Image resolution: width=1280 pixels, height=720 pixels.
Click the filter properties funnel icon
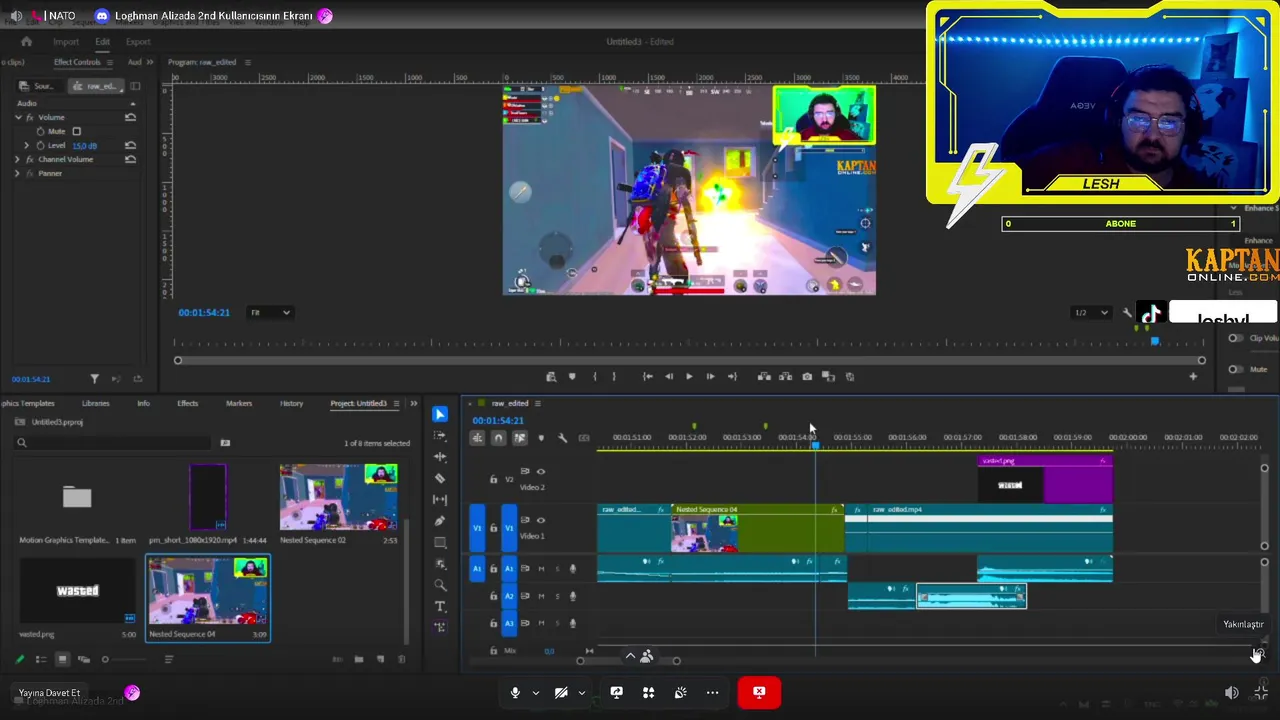point(94,379)
